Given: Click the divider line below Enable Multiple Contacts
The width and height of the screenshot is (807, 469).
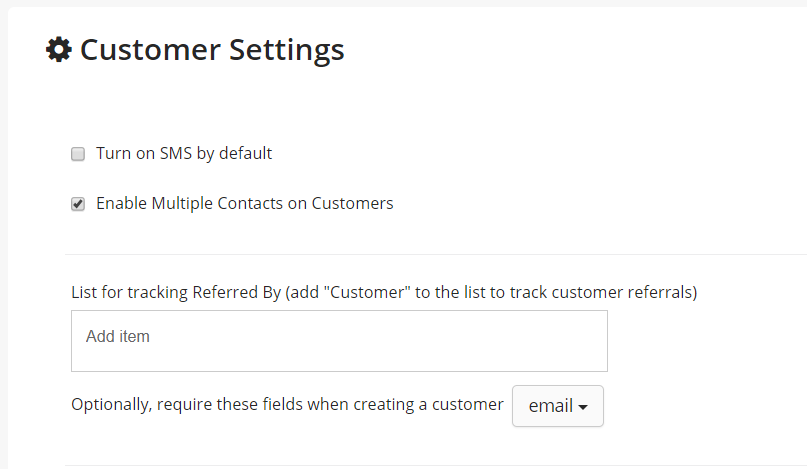Looking at the screenshot, I should [436, 254].
